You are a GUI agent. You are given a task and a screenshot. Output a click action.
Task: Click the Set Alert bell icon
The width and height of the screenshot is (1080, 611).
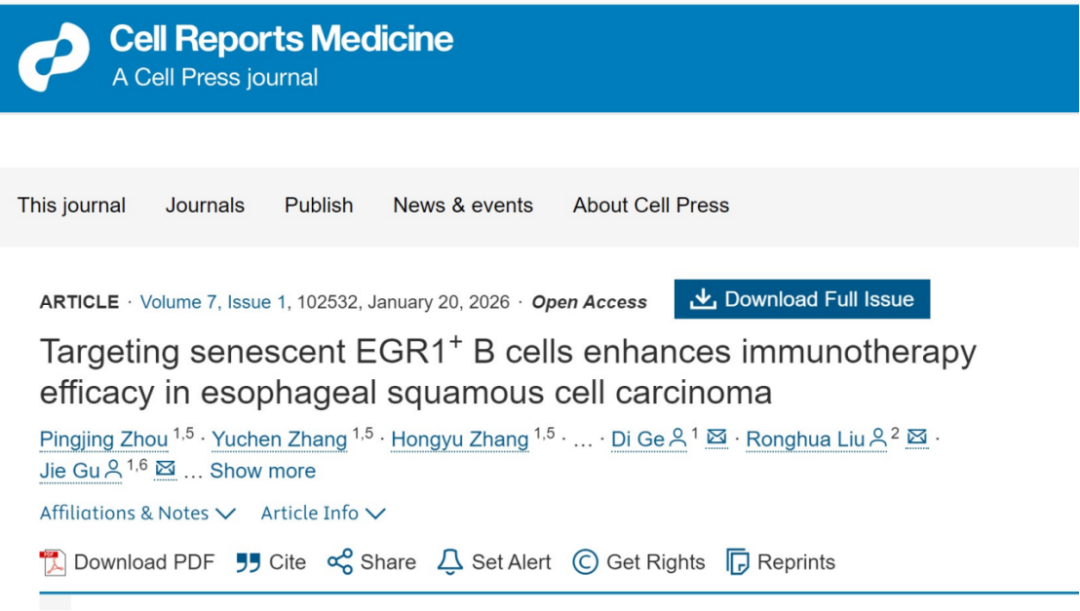point(451,563)
